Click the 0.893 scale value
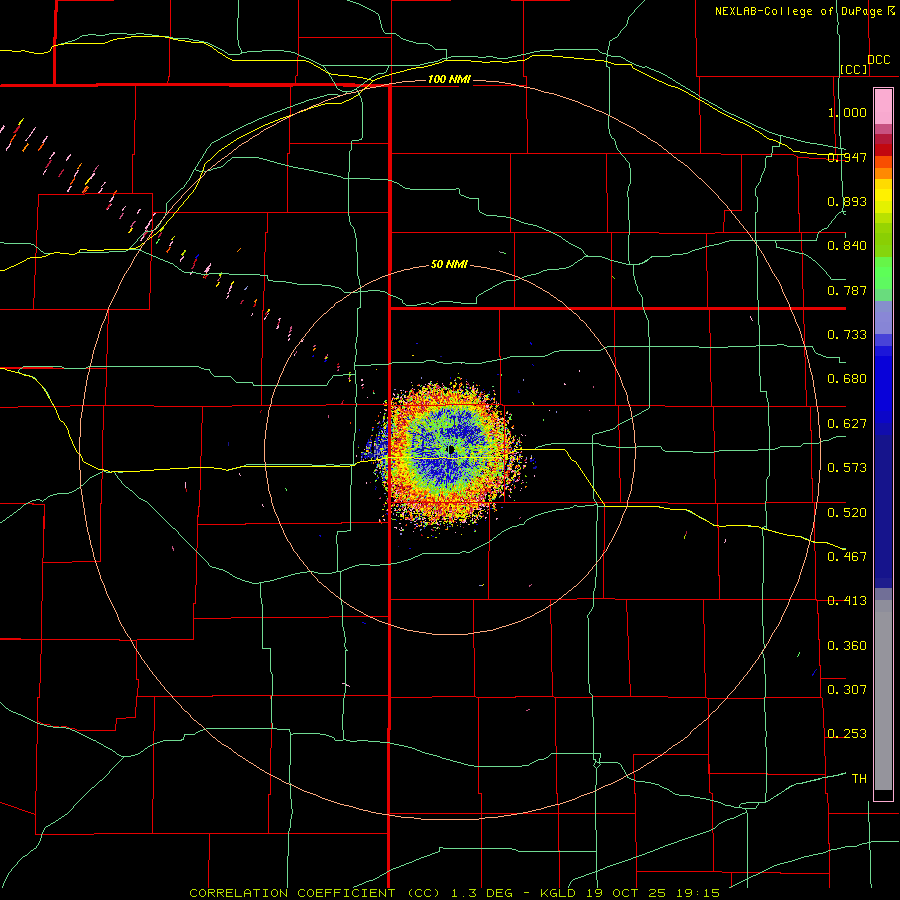The image size is (900, 900). [x=847, y=201]
